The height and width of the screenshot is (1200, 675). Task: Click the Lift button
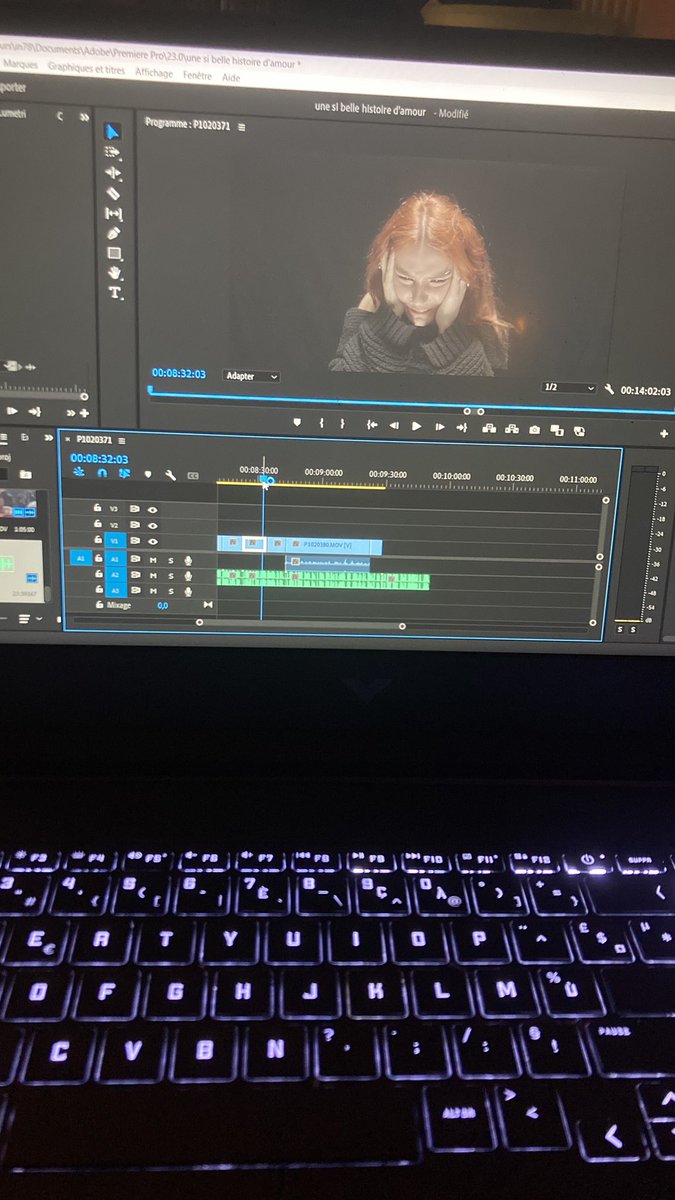[x=489, y=428]
